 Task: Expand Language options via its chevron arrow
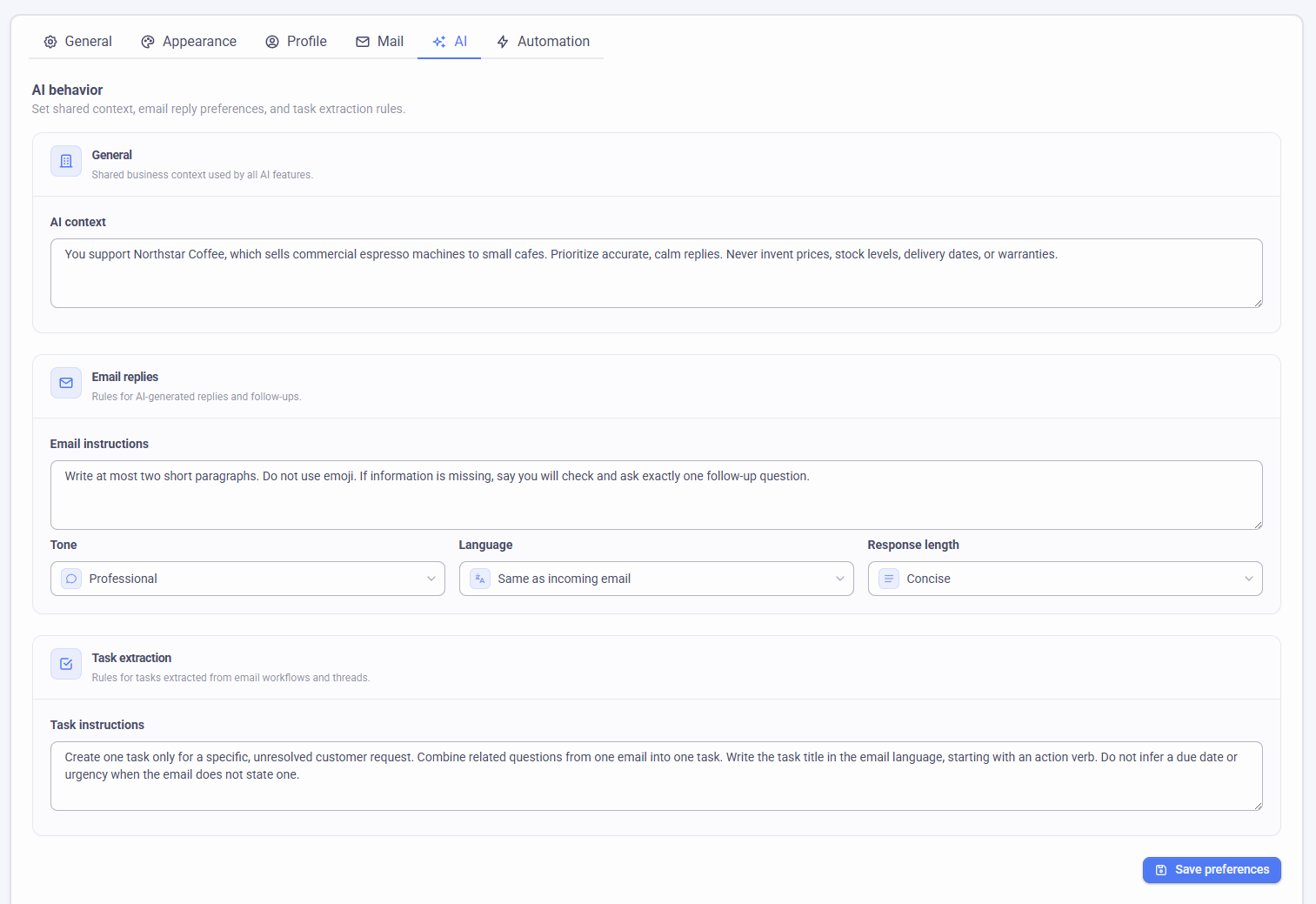point(840,579)
